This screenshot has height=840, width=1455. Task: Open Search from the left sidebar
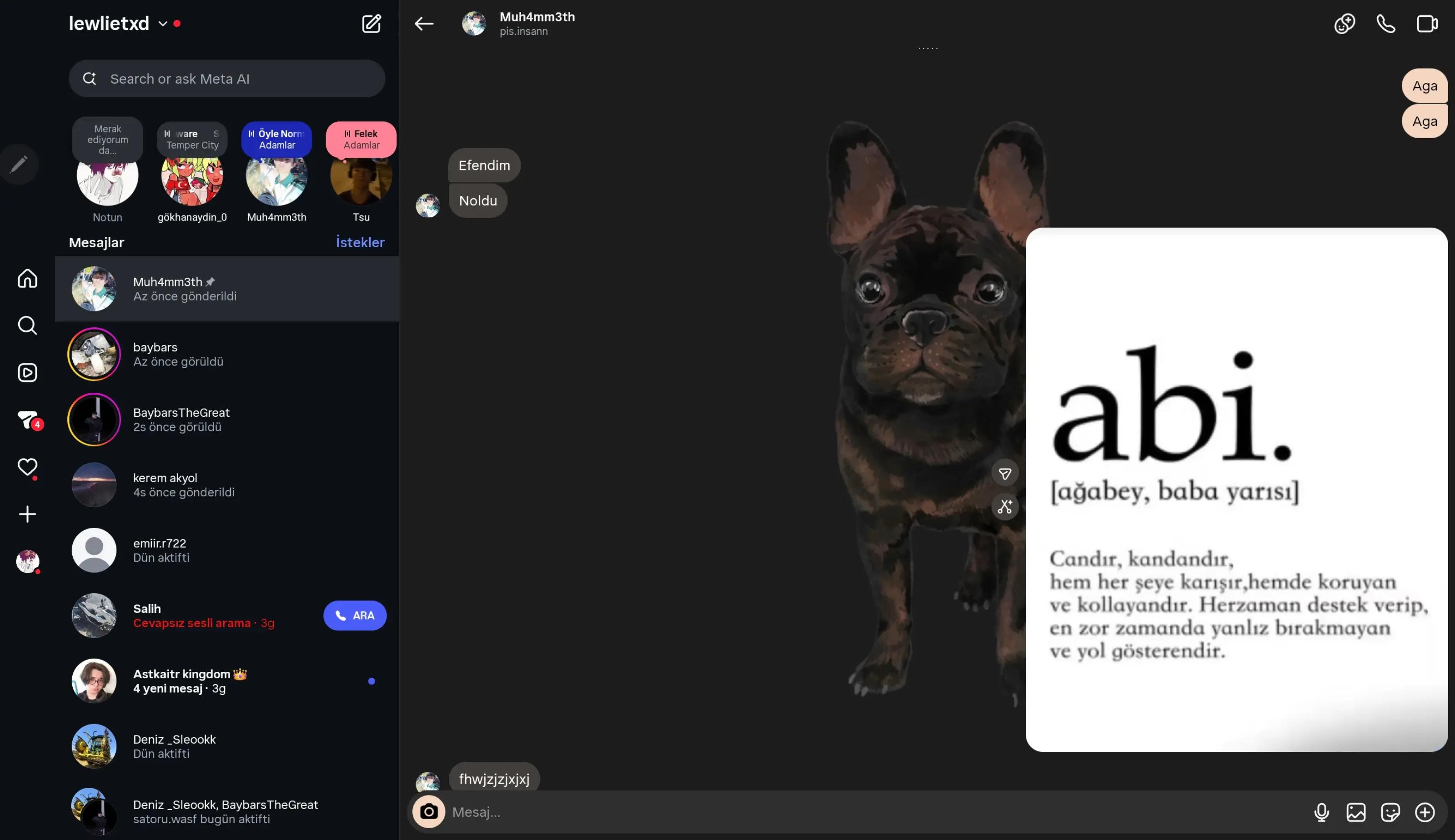27,325
